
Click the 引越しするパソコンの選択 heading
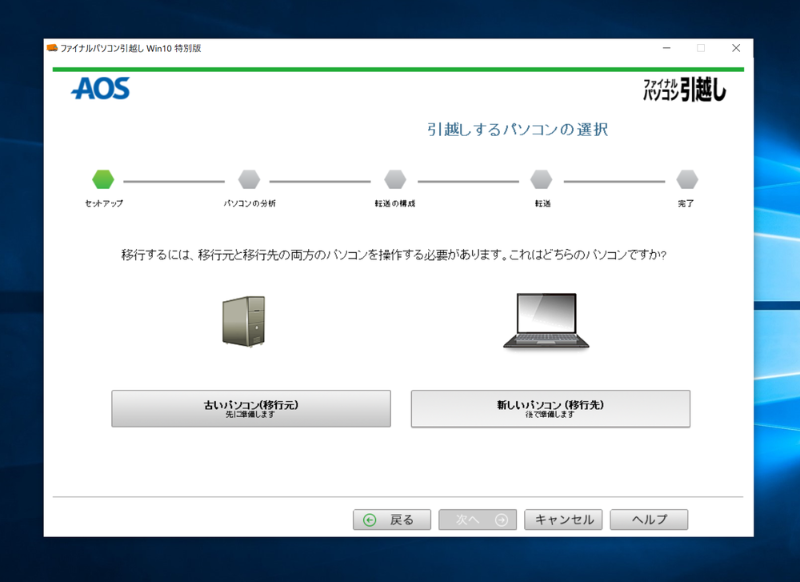pyautogui.click(x=517, y=130)
